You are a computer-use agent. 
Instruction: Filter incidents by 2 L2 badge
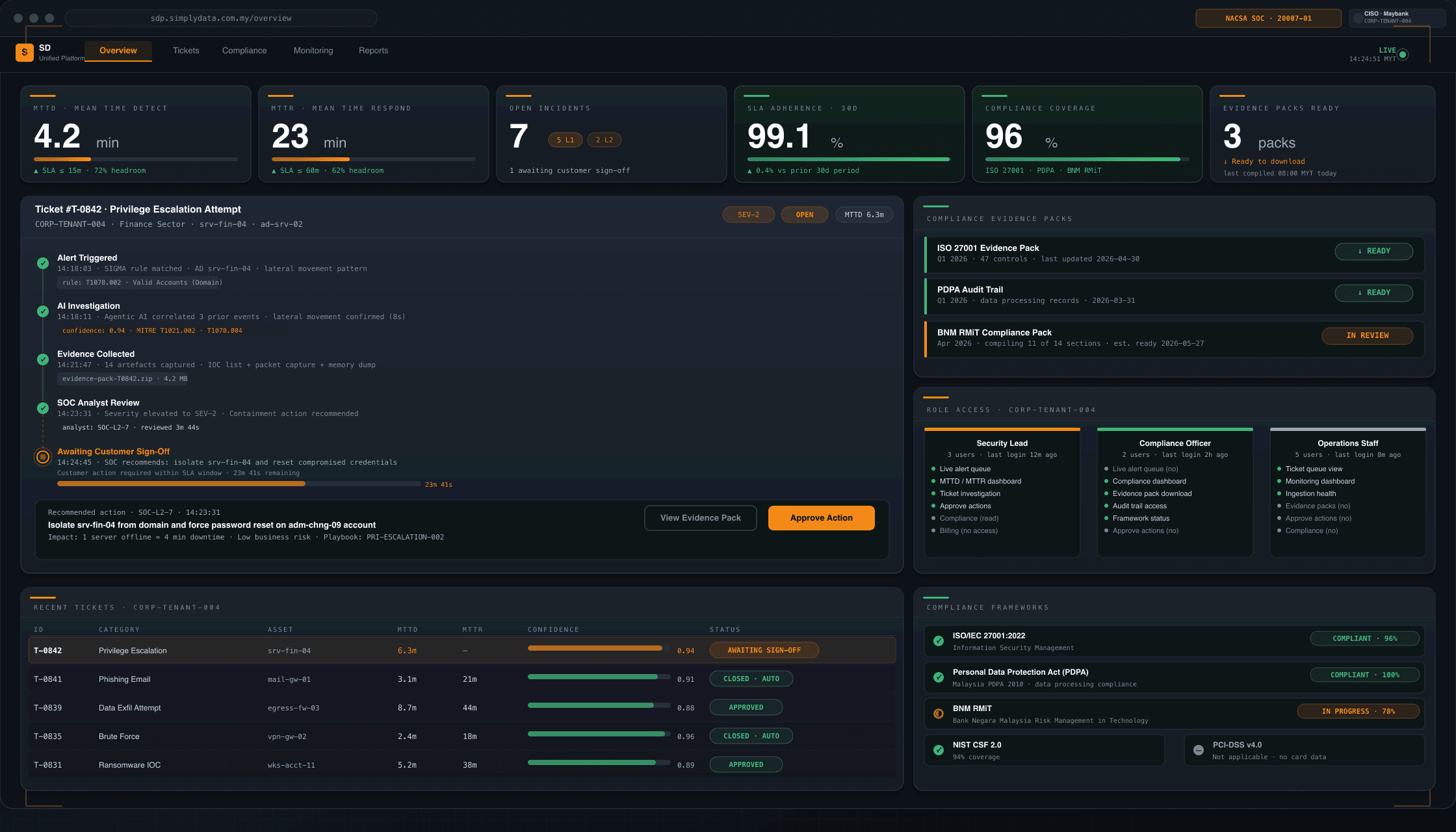(x=604, y=140)
